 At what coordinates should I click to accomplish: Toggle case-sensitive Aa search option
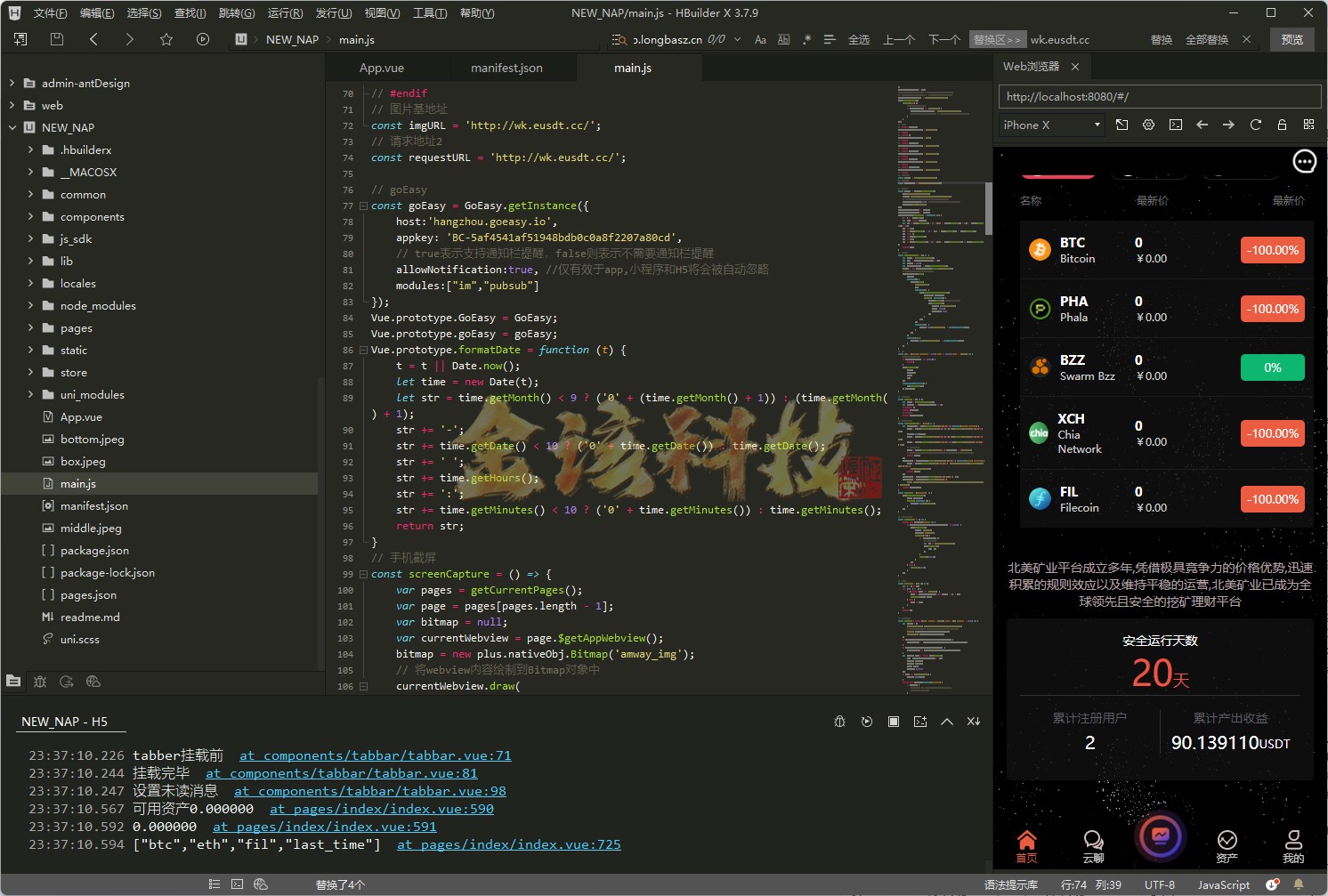760,39
